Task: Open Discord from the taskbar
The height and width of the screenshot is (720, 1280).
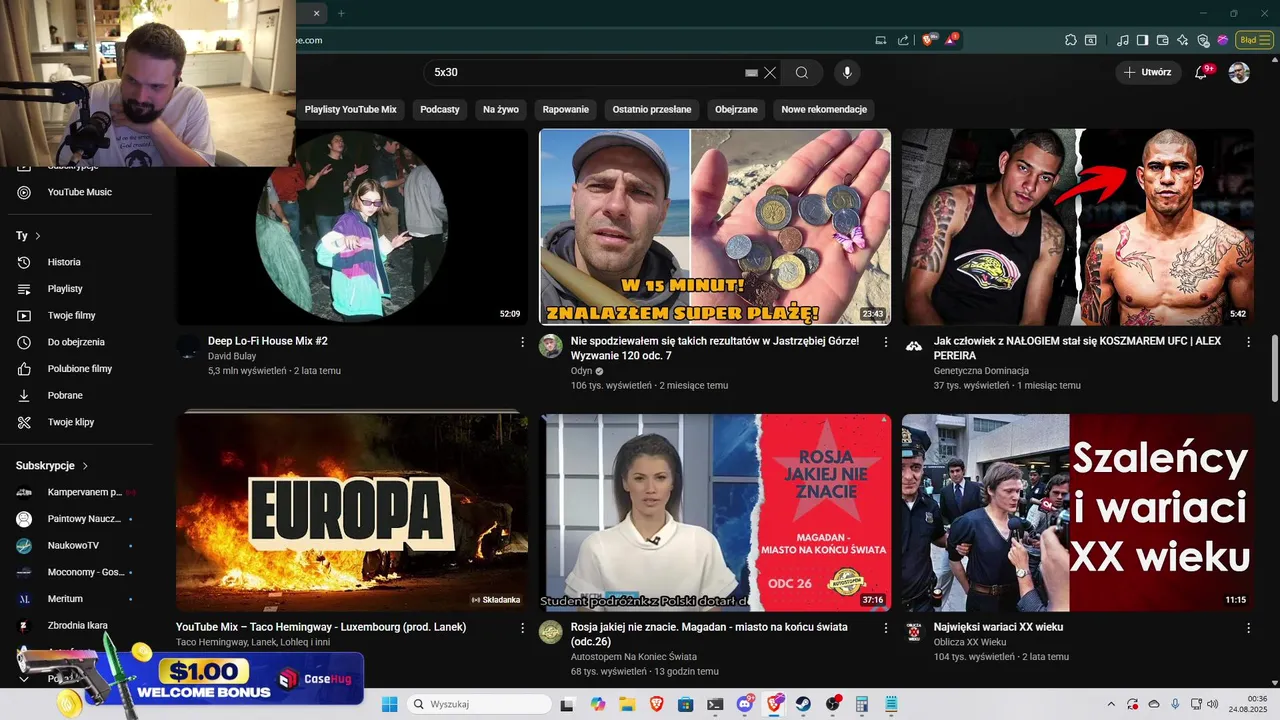Action: click(745, 704)
